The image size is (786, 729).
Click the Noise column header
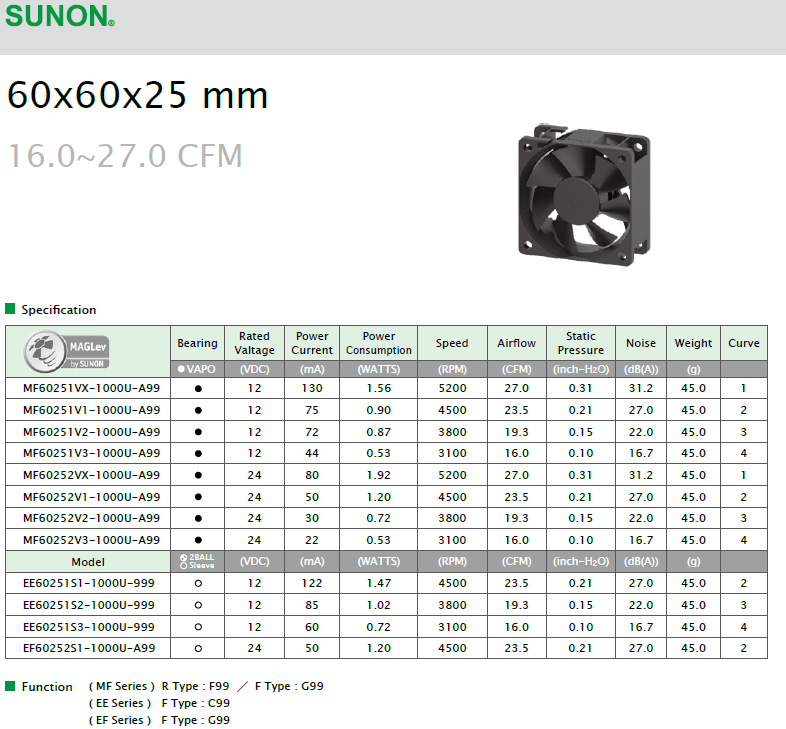tap(641, 343)
